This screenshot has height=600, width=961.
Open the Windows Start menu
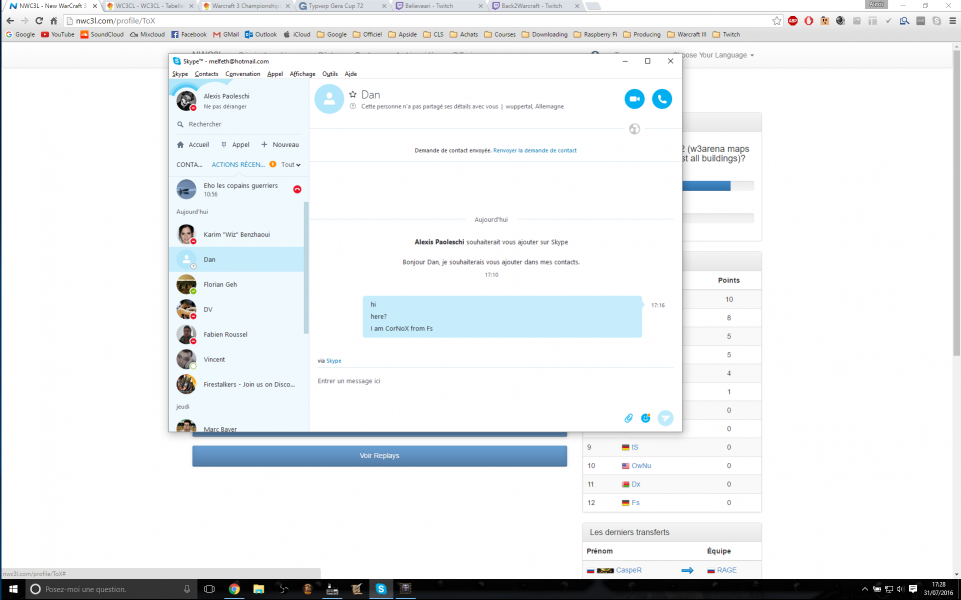click(13, 589)
